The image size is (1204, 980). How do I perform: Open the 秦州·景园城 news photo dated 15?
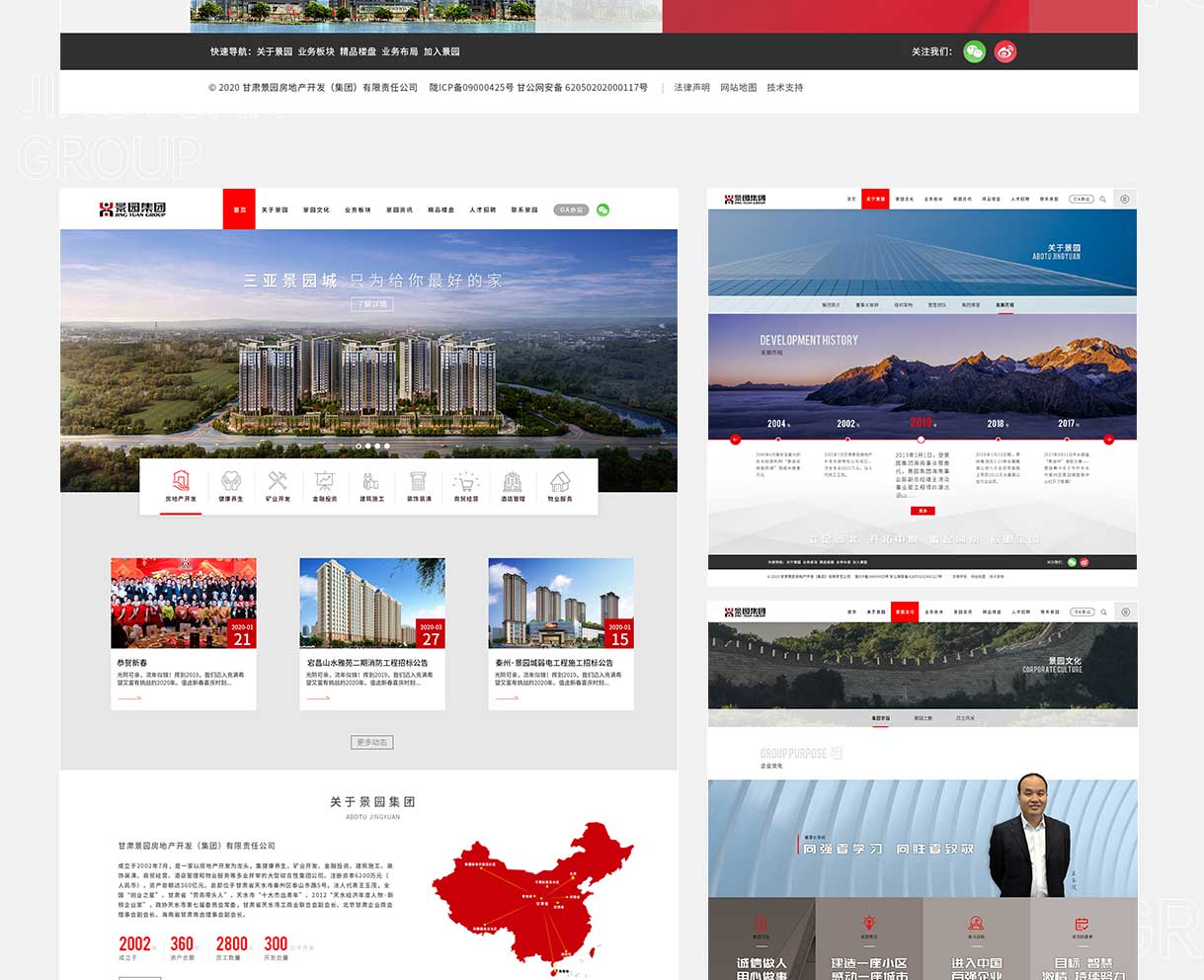point(561,604)
